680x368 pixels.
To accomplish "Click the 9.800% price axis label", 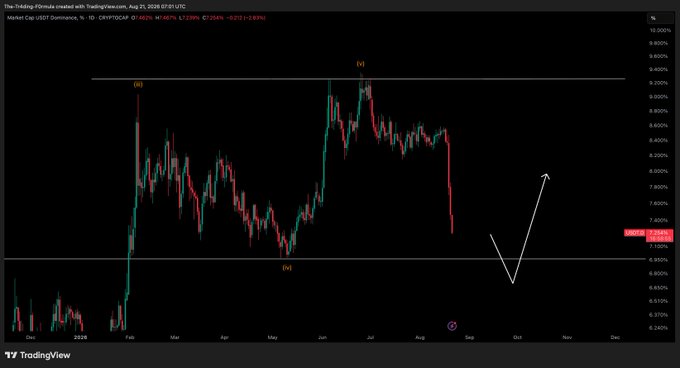I will click(x=658, y=43).
